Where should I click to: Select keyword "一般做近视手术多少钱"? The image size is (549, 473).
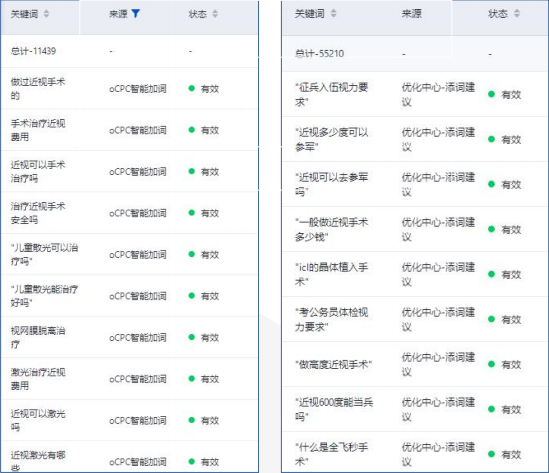click(331, 230)
